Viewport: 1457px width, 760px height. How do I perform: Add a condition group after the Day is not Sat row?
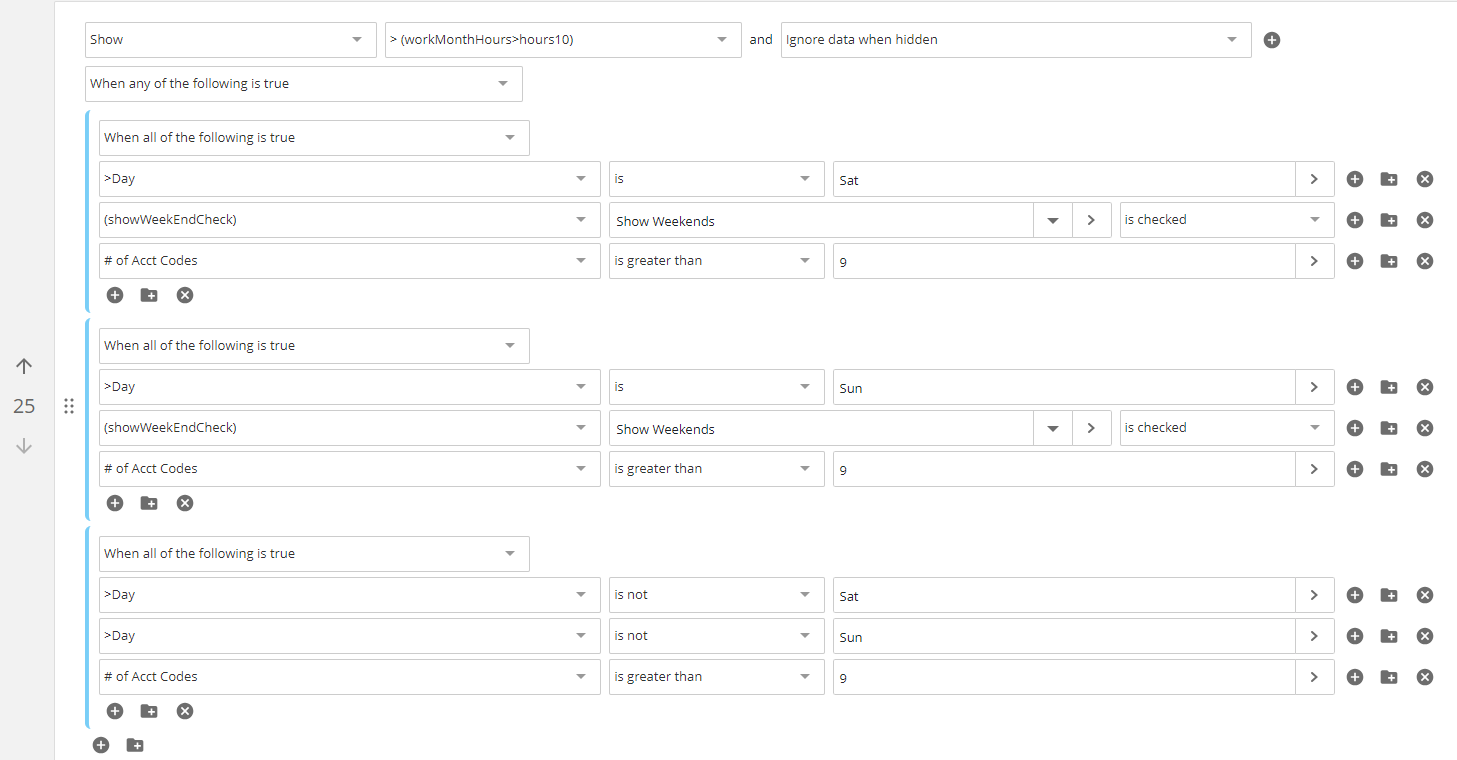pos(1389,595)
